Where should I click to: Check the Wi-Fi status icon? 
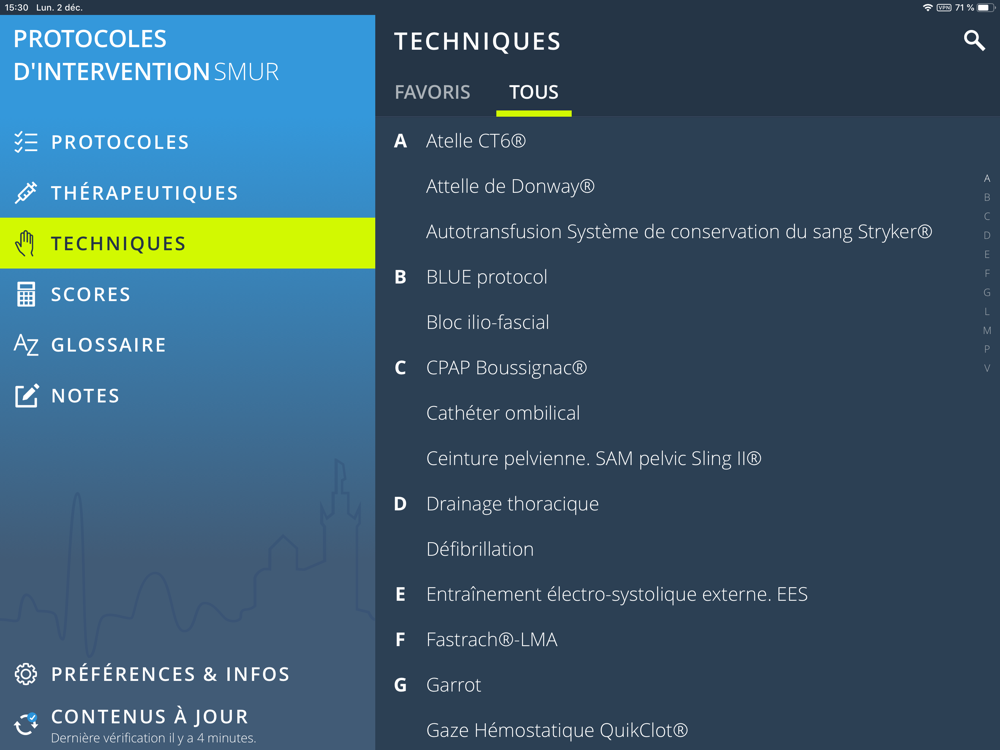coord(928,8)
